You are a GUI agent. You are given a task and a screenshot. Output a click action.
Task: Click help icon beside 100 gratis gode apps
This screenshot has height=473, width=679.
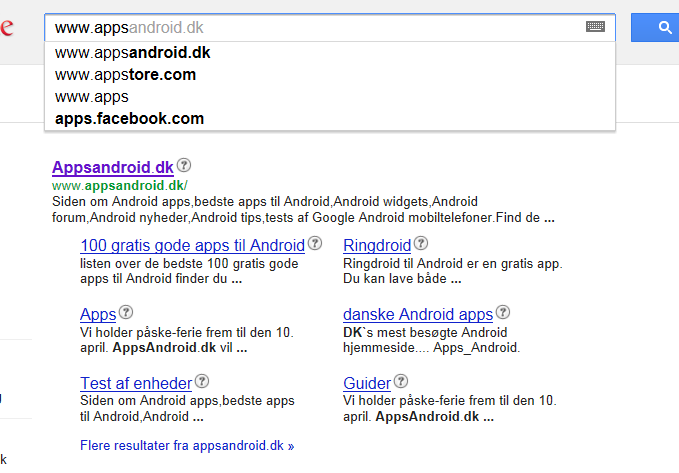(x=315, y=243)
